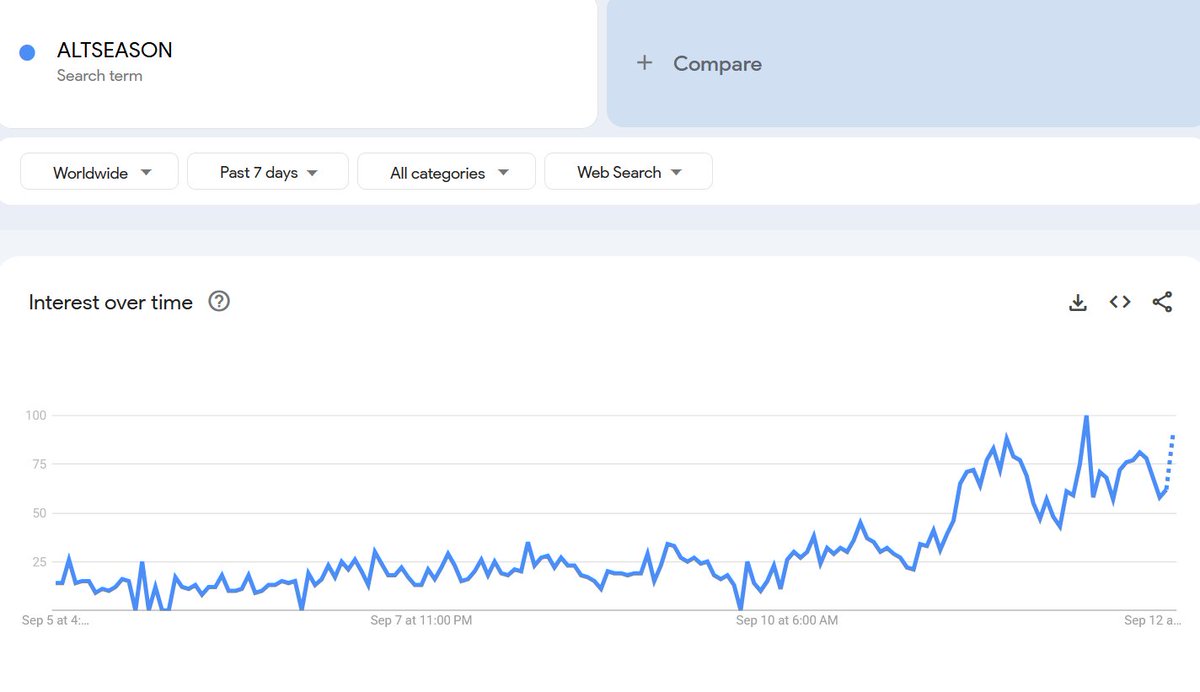Click the plus icon beside Compare
This screenshot has height=692, width=1200.
pyautogui.click(x=645, y=63)
